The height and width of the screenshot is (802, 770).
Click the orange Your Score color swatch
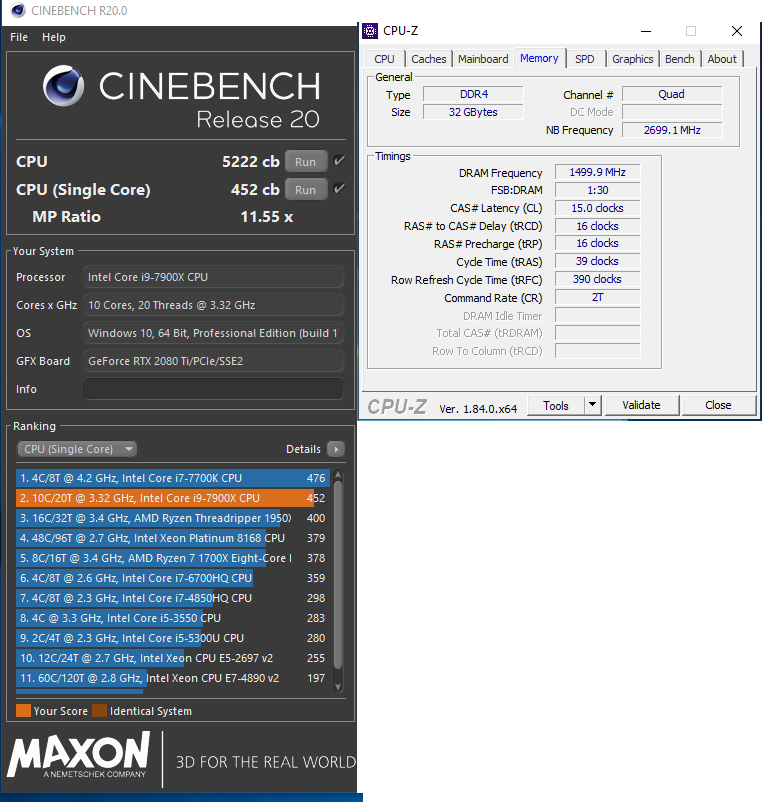24,710
